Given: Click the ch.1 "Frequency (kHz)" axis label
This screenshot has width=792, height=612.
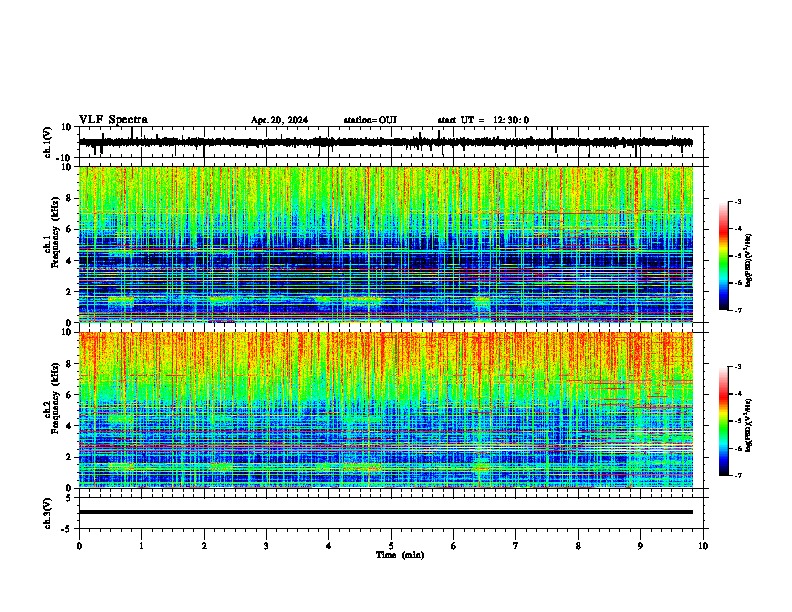Looking at the screenshot, I should coord(56,232).
